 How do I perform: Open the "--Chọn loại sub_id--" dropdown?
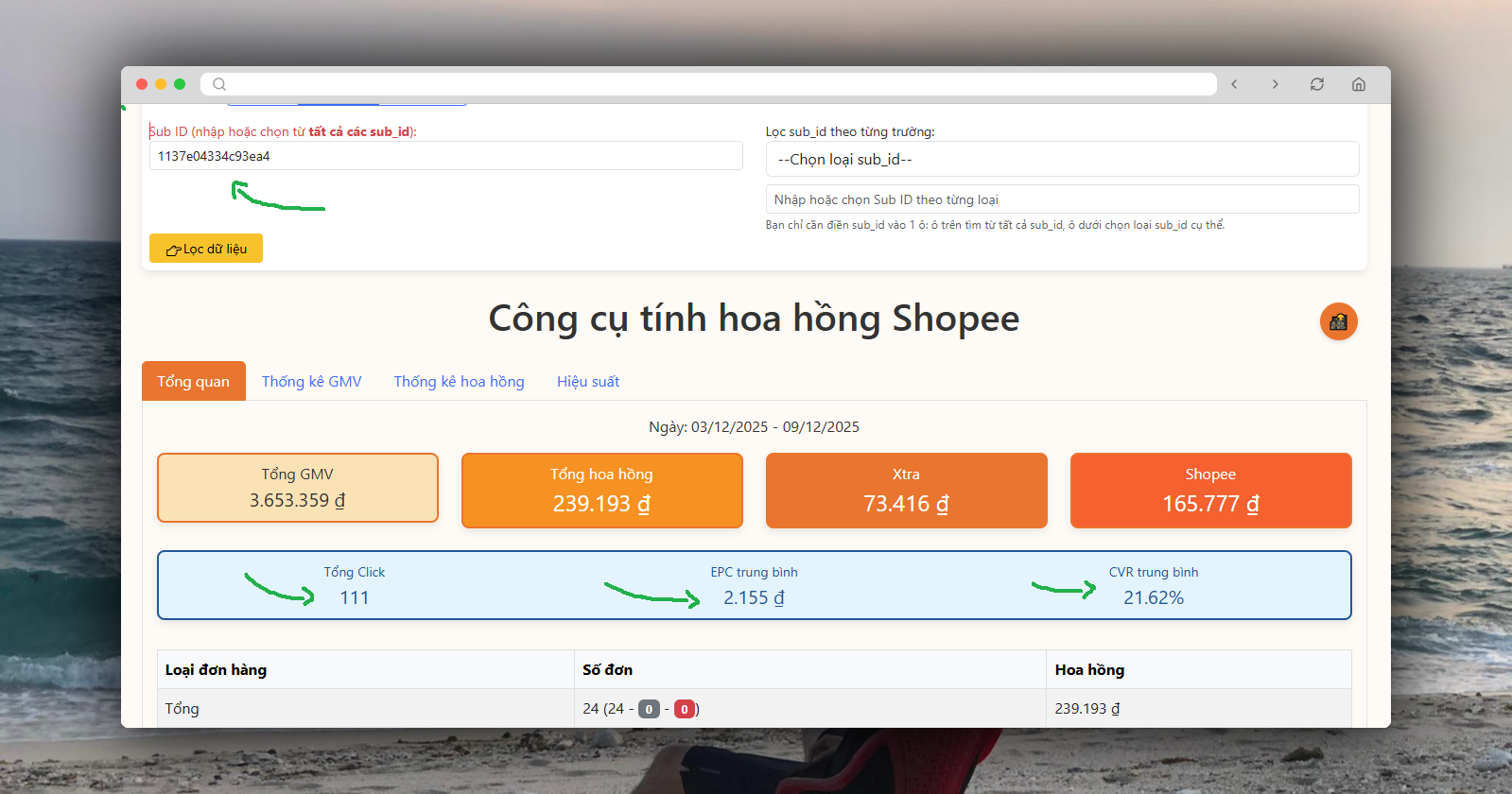coord(1061,159)
